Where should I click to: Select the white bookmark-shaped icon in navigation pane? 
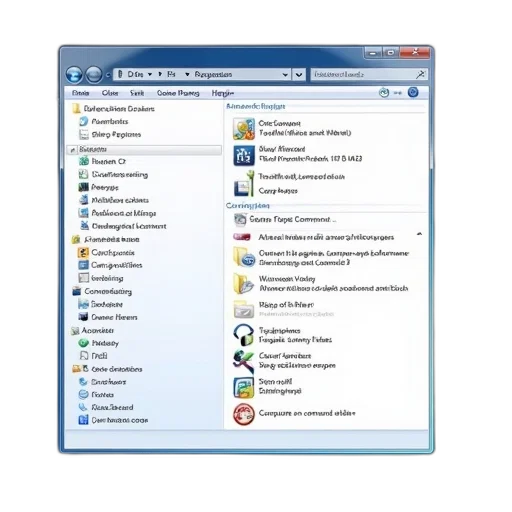coord(84,356)
